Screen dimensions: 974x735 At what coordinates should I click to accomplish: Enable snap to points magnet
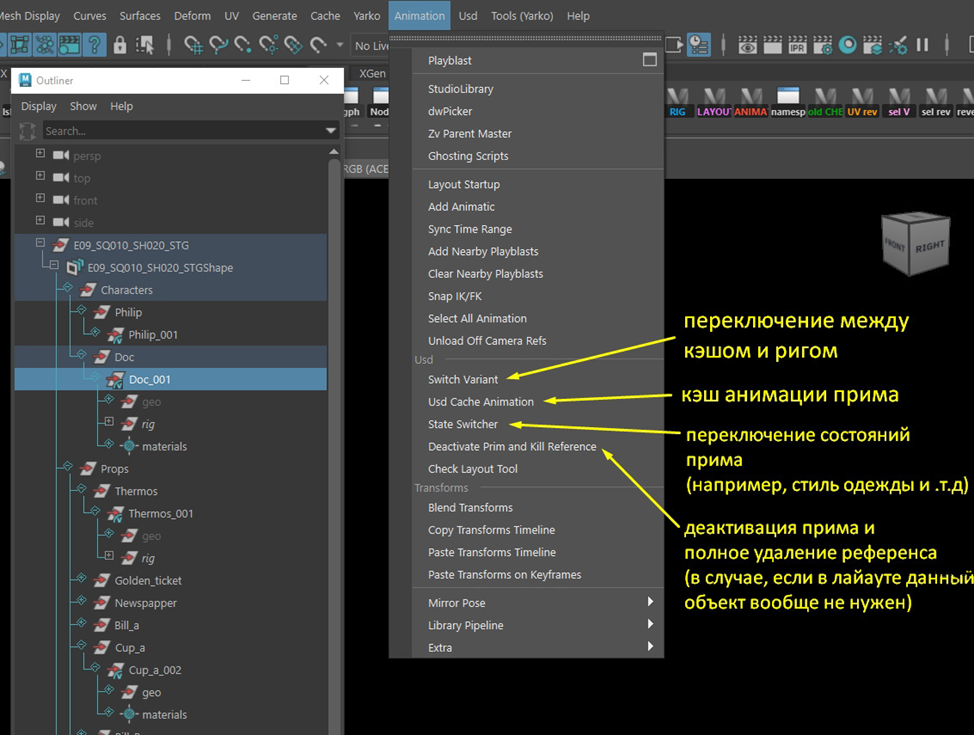[x=243, y=45]
